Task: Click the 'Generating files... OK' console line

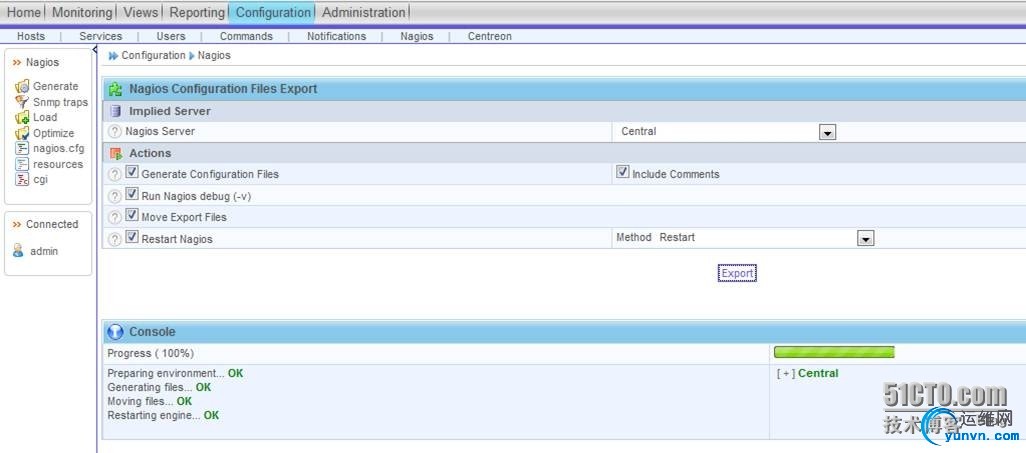Action: (159, 388)
